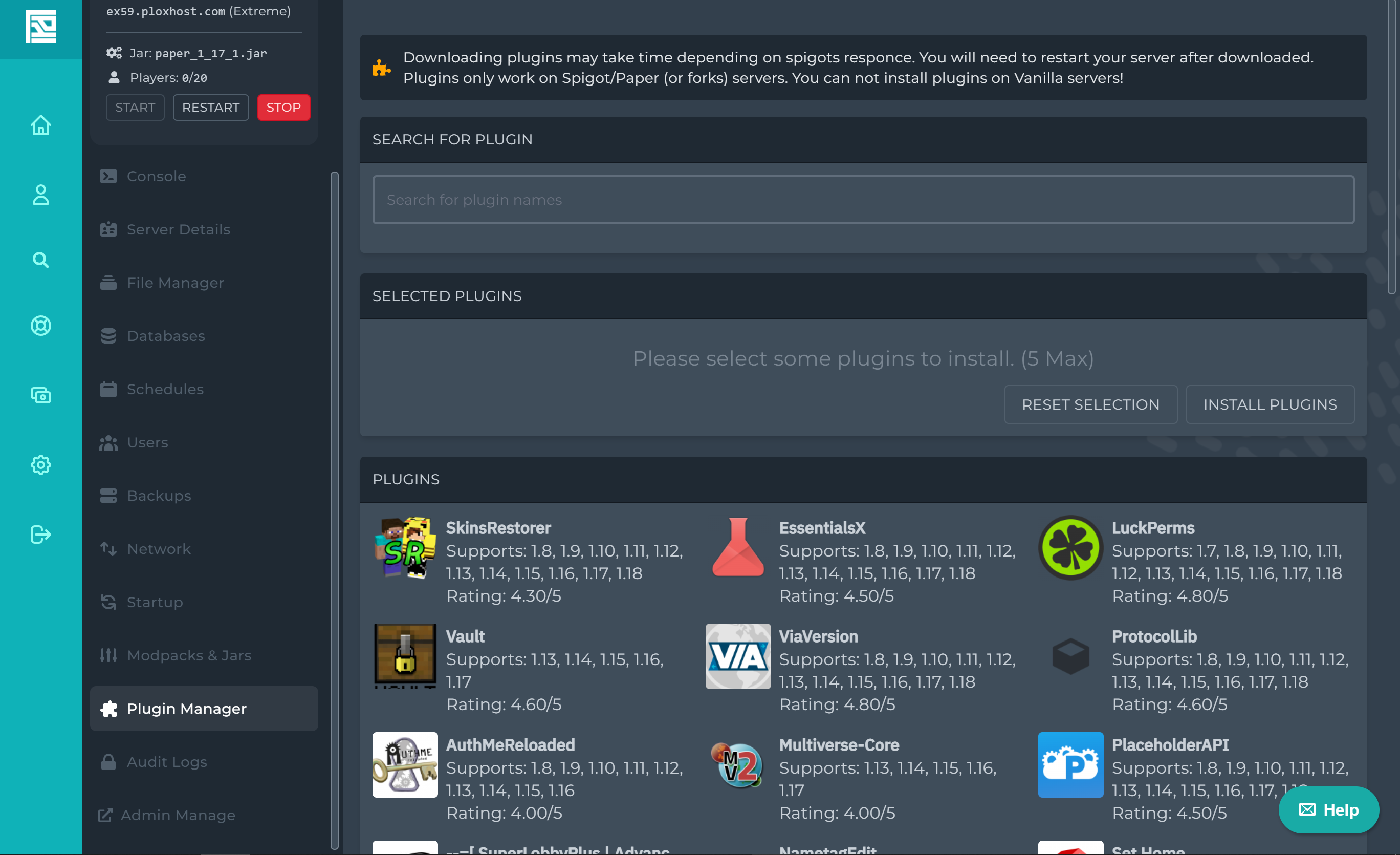The image size is (1400, 855).
Task: Click the main page scrollbar
Action: tap(1391, 146)
